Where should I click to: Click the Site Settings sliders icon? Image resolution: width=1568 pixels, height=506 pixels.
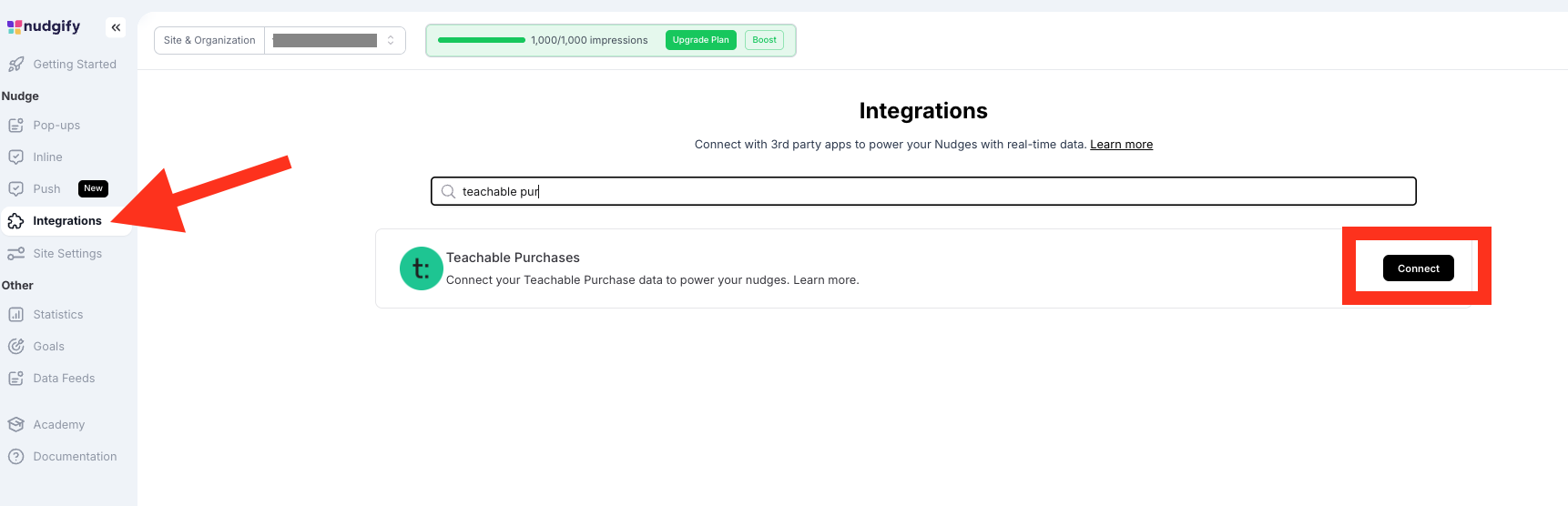tap(15, 254)
